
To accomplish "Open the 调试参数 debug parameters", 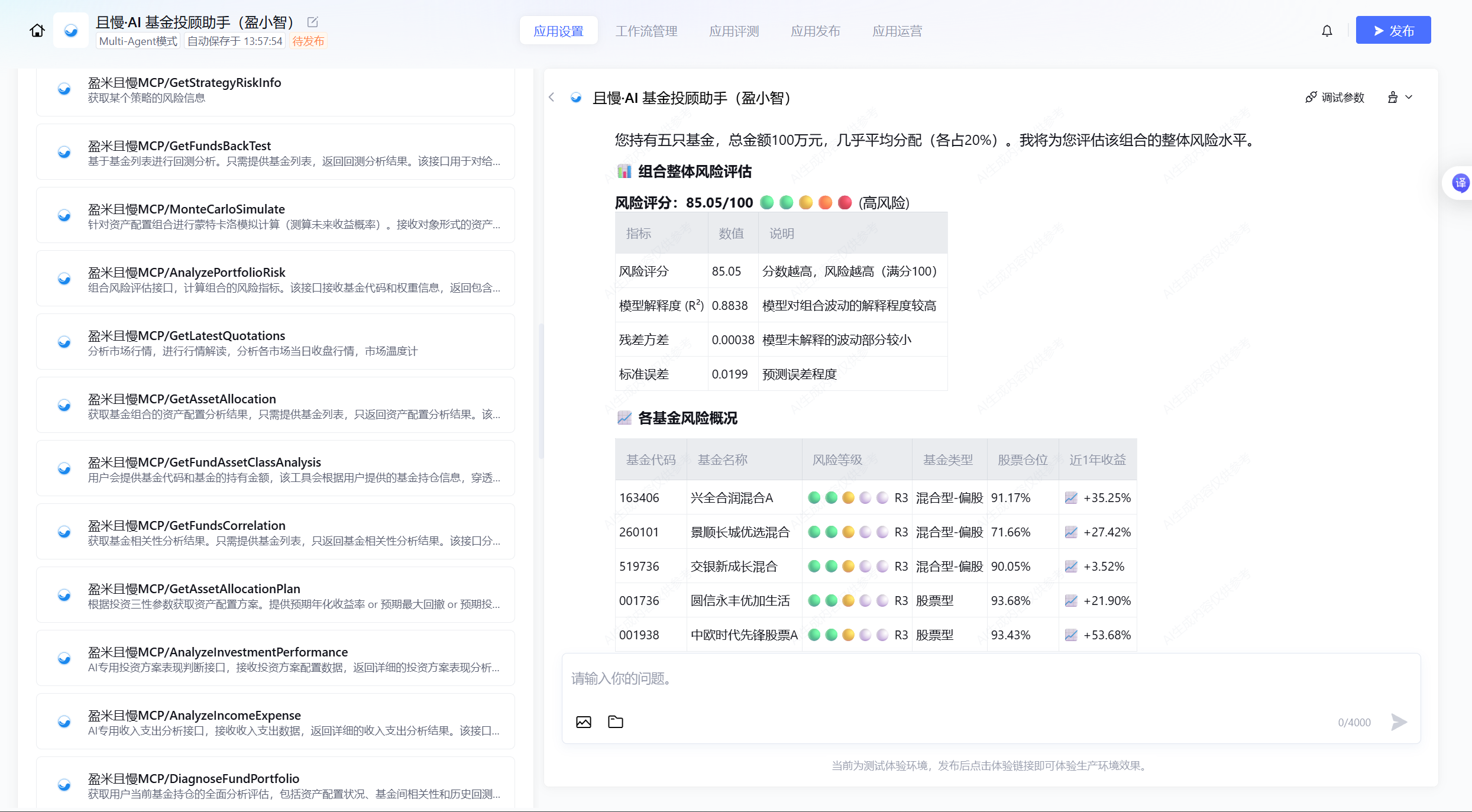I will [x=1335, y=98].
